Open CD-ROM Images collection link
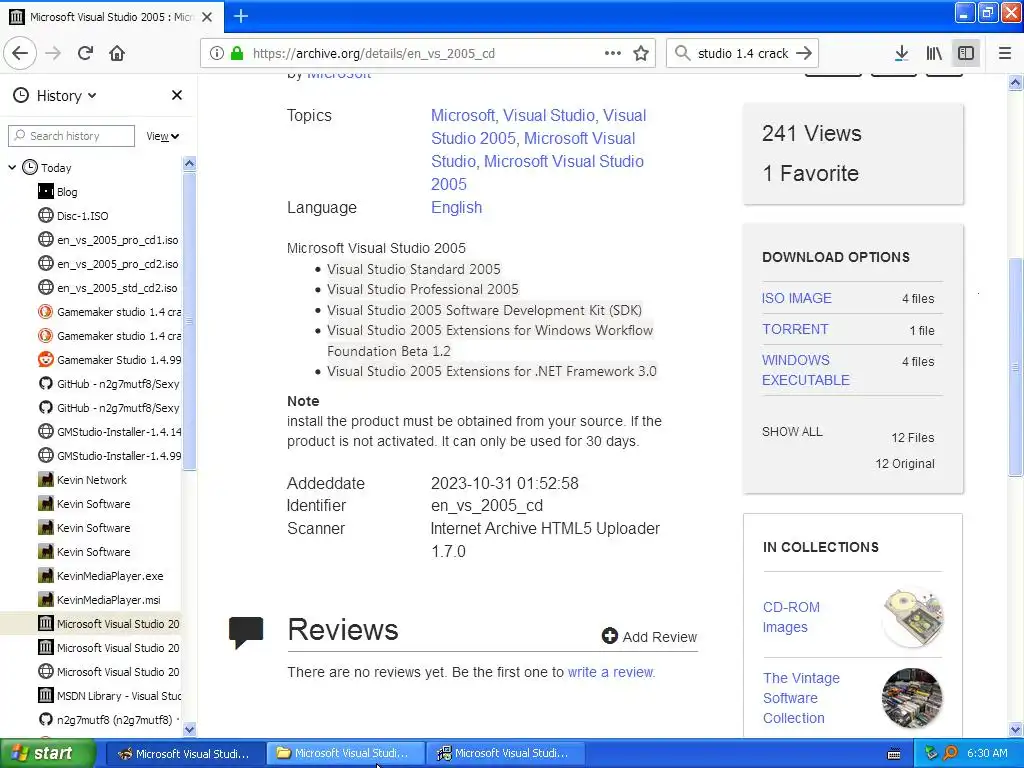The image size is (1024, 768). point(791,617)
